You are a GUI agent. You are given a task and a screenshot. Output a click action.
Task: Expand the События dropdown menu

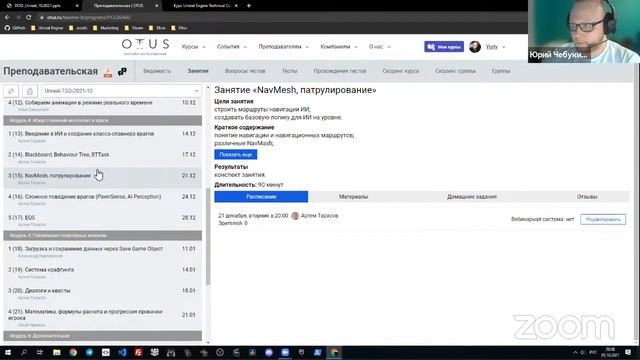point(232,47)
